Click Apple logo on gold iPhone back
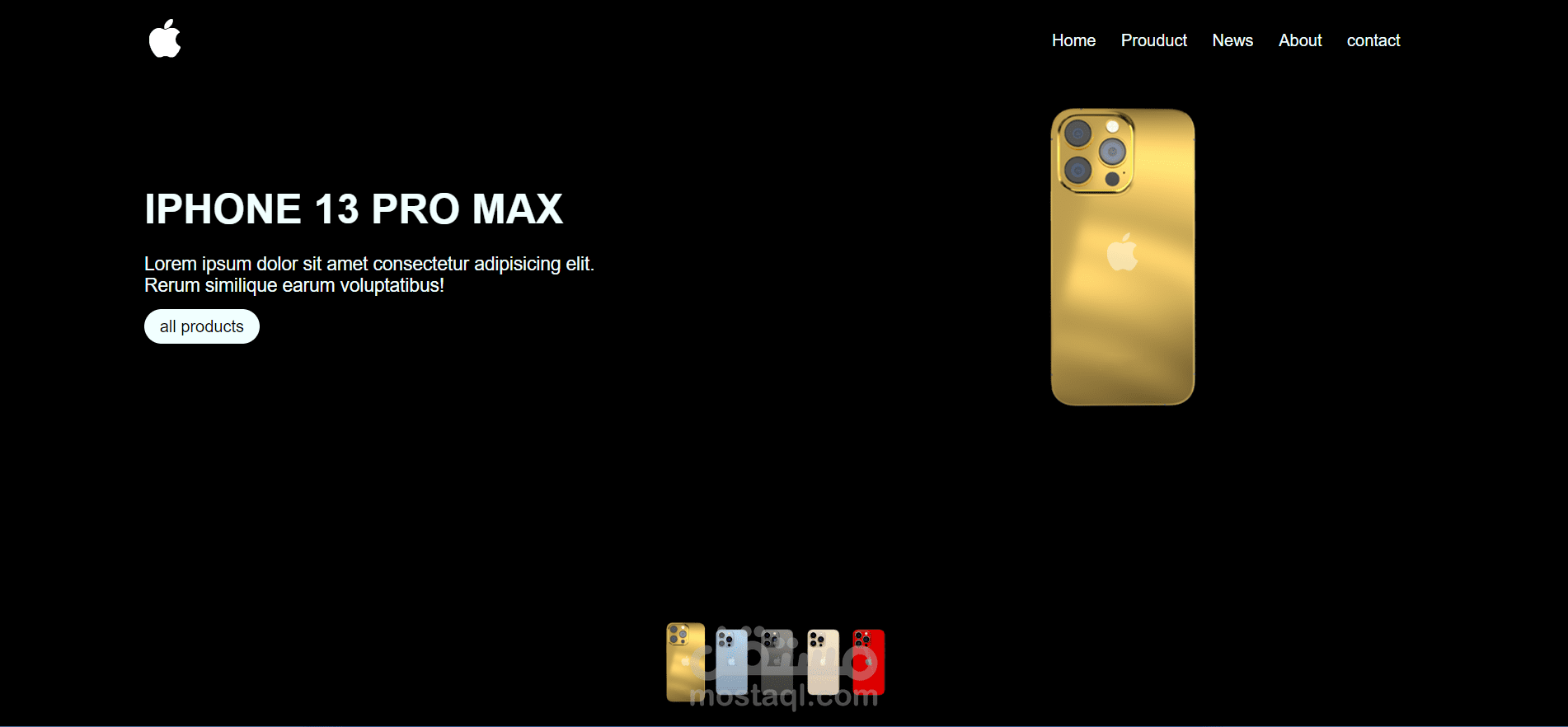 point(1122,252)
